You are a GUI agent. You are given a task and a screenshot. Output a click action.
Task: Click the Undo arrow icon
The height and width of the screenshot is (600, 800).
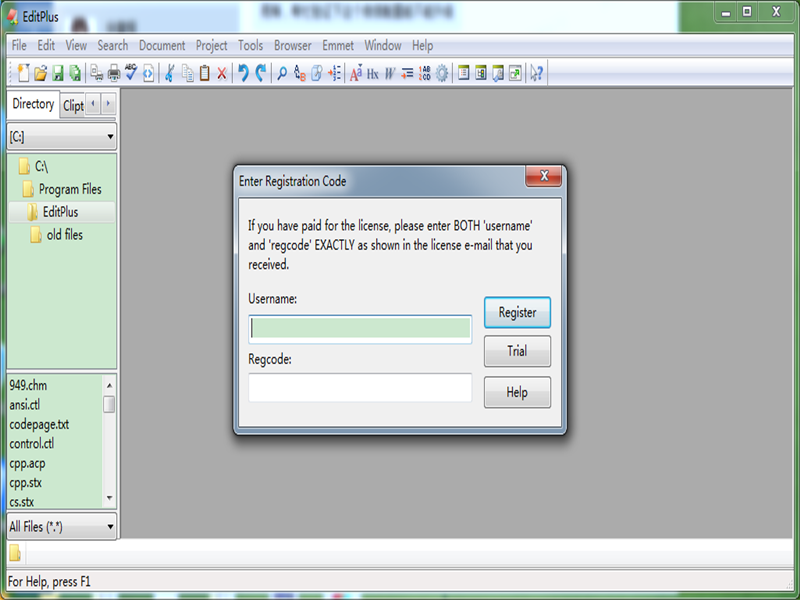[x=243, y=73]
